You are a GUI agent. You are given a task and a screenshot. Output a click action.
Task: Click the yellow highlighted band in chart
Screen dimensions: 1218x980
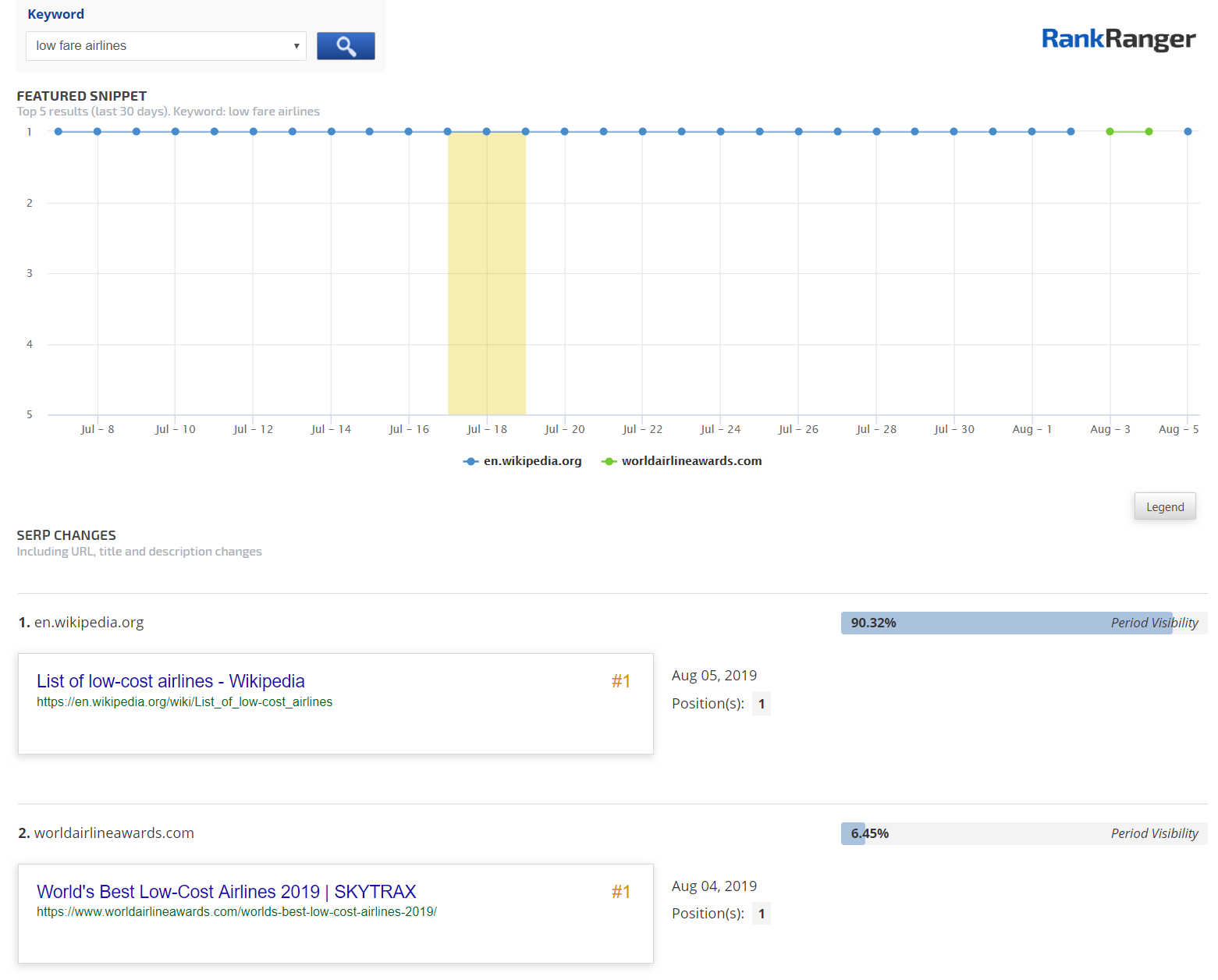(487, 273)
